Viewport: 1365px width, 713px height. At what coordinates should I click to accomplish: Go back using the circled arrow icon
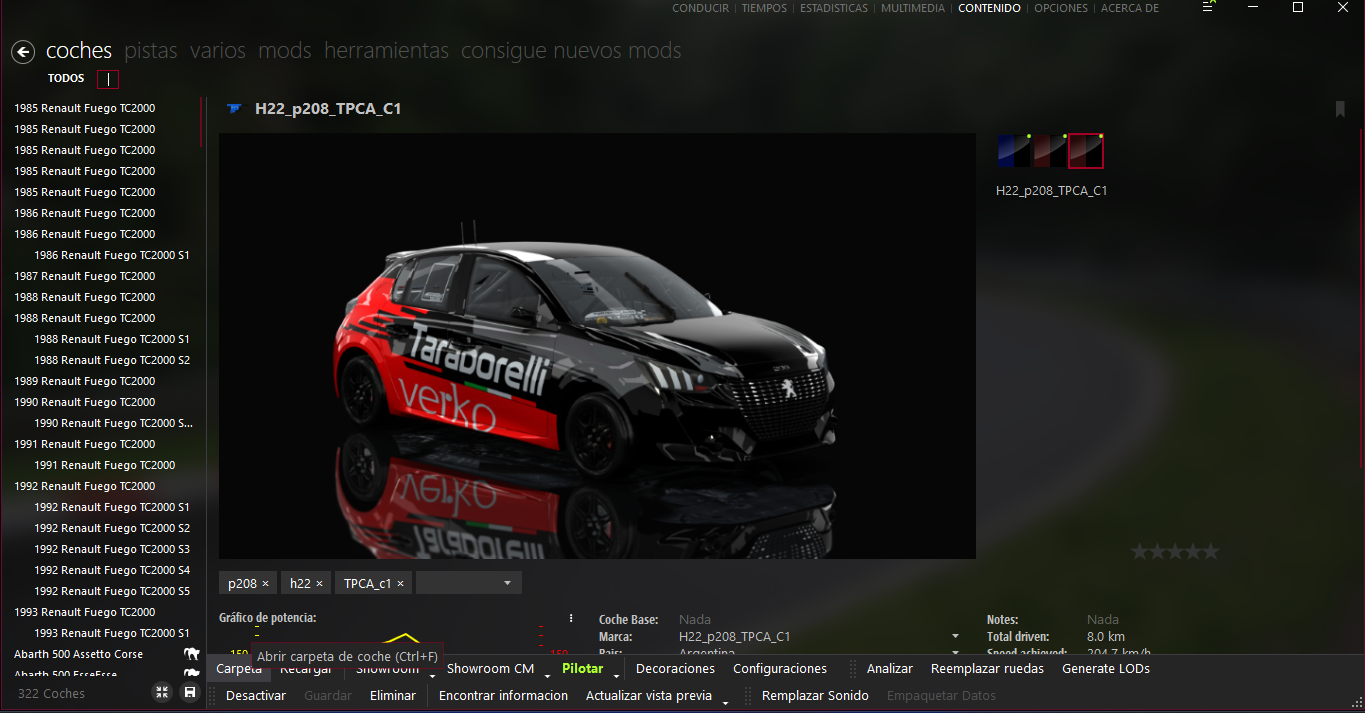(23, 51)
